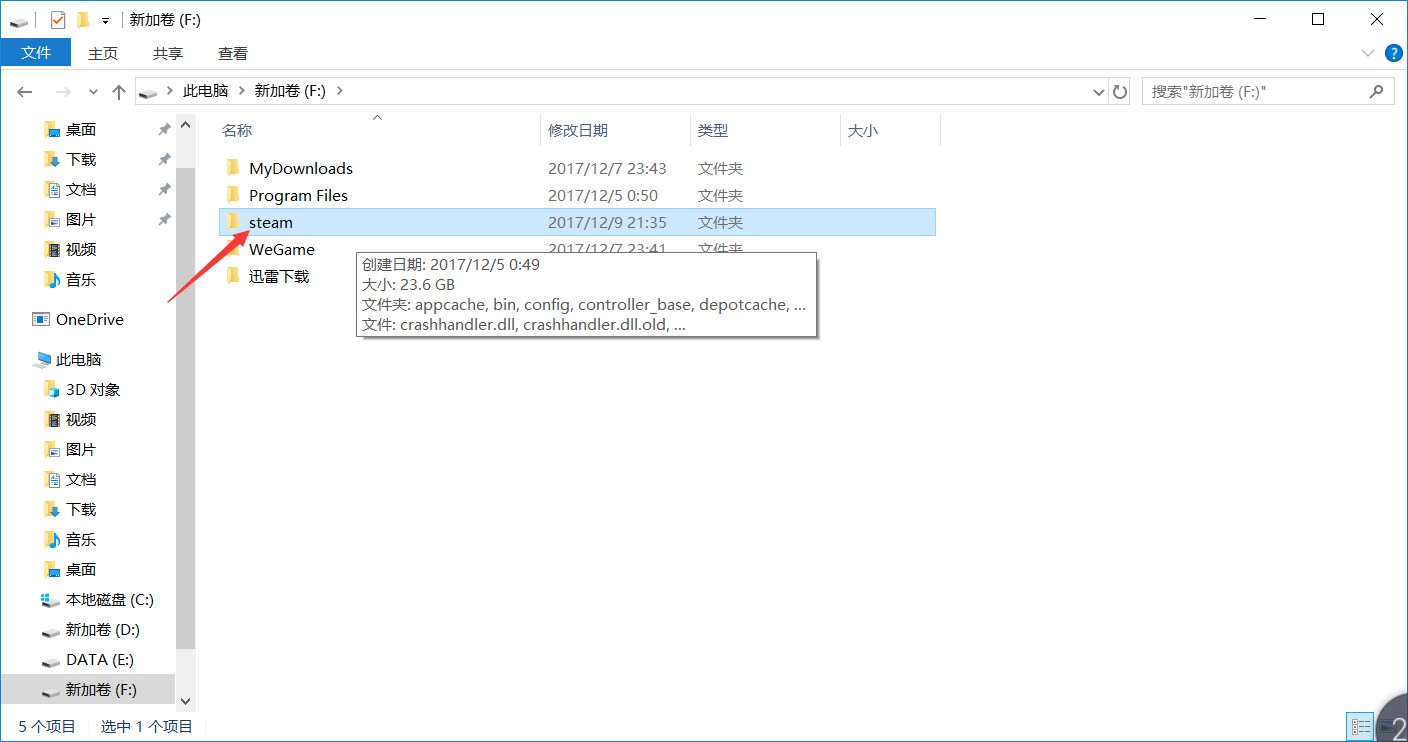Open the address bar history dropdown
The image size is (1408, 742).
click(x=1100, y=91)
